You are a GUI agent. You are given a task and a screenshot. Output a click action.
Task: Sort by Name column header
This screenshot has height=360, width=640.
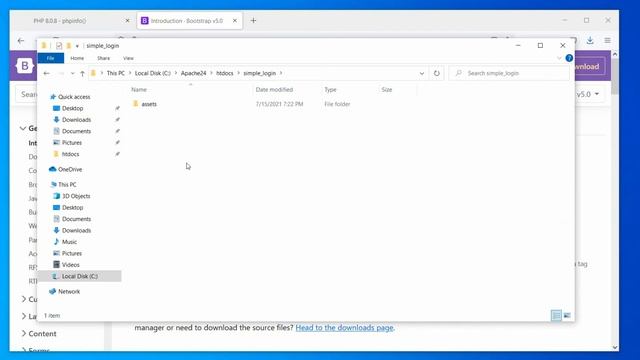[139, 89]
